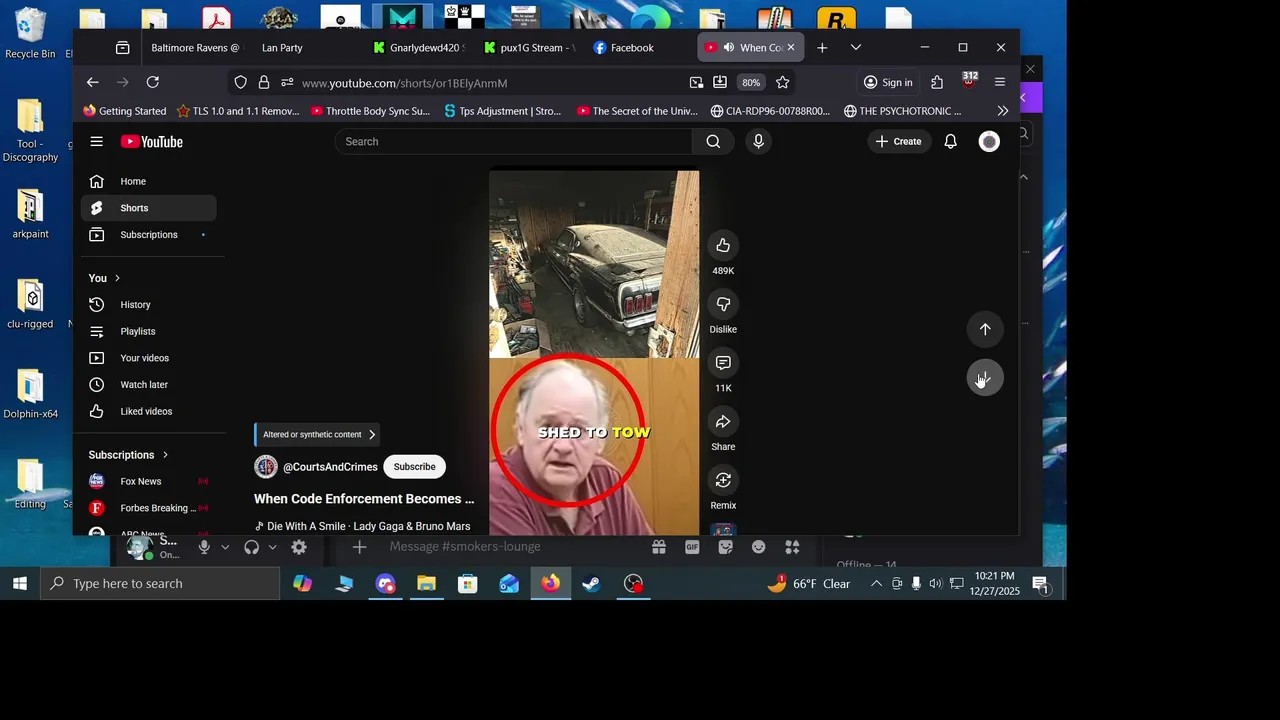The width and height of the screenshot is (1280, 720).
Task: Expand the 'Altered or synthetic content' notice
Action: tap(316, 435)
